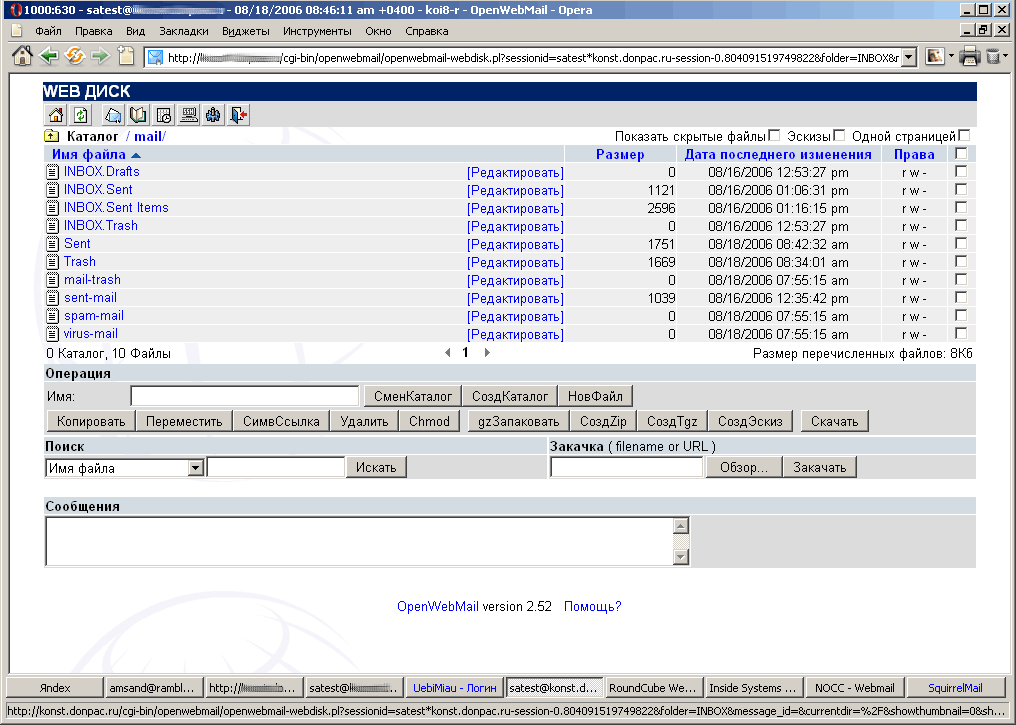Viewport: 1016px width, 725px height.
Task: Open the Помощь? help link
Action: [592, 606]
